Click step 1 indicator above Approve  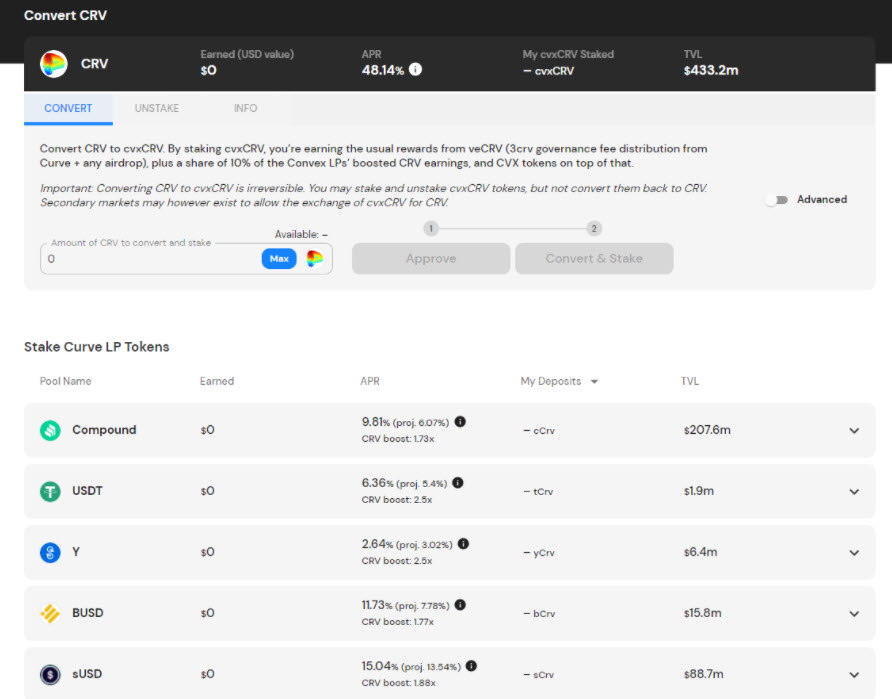[431, 229]
